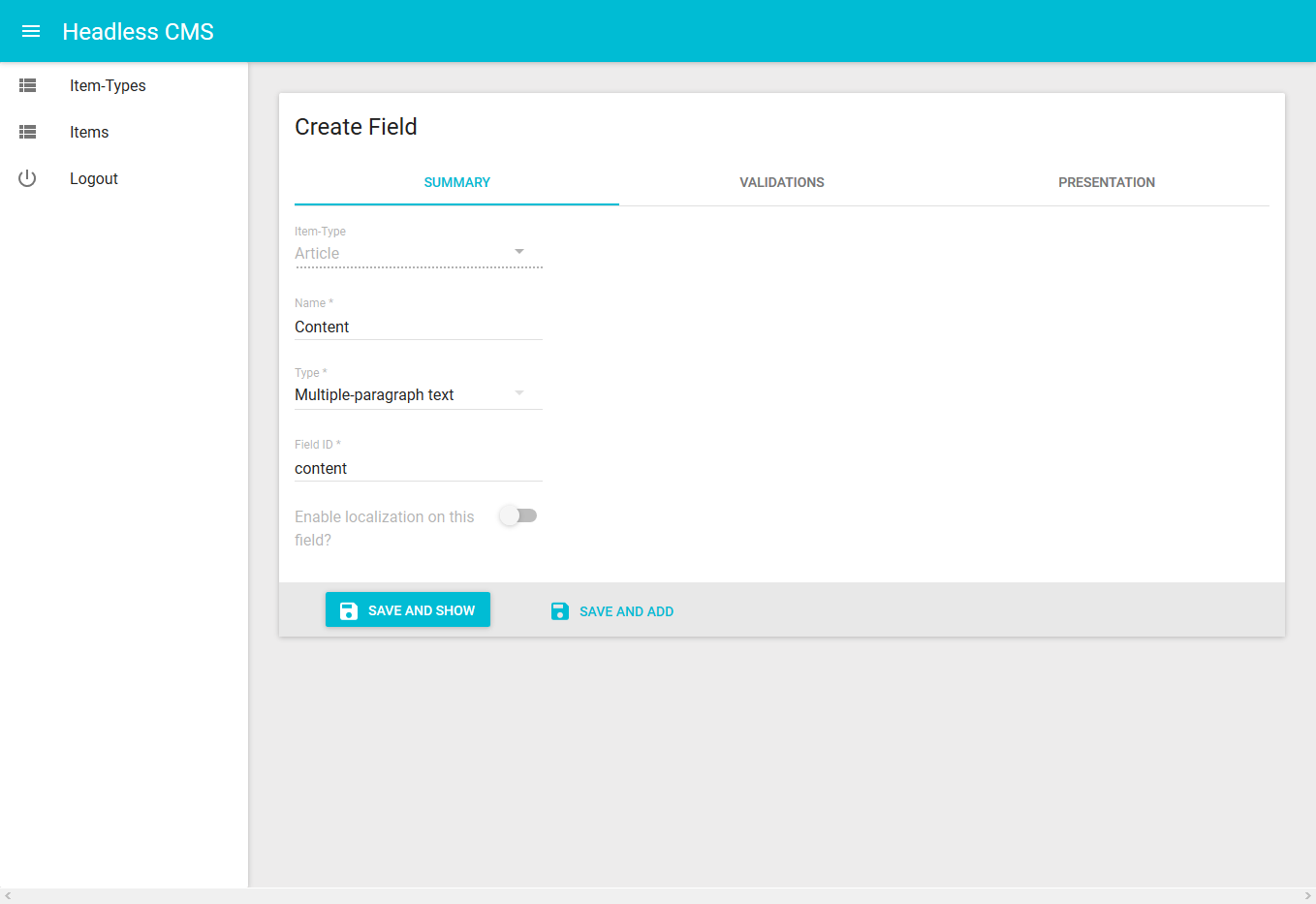Click the Type field label
This screenshot has width=1316, height=904.
[311, 373]
